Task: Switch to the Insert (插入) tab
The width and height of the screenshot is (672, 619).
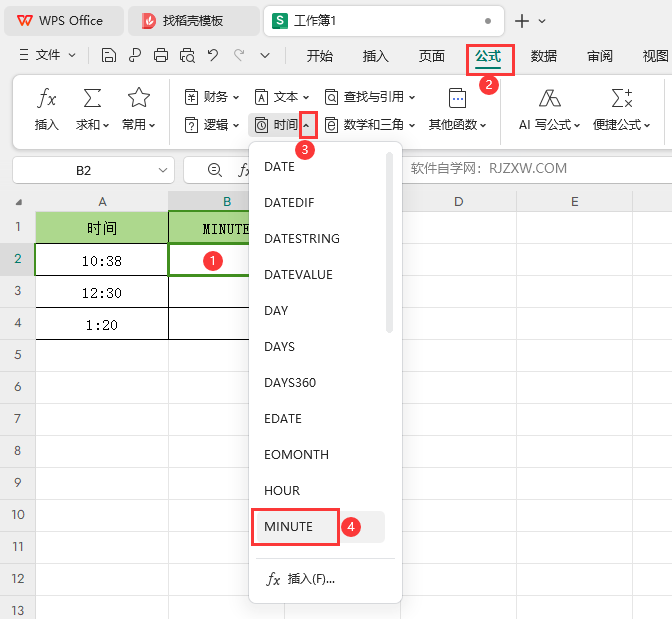Action: click(x=375, y=56)
